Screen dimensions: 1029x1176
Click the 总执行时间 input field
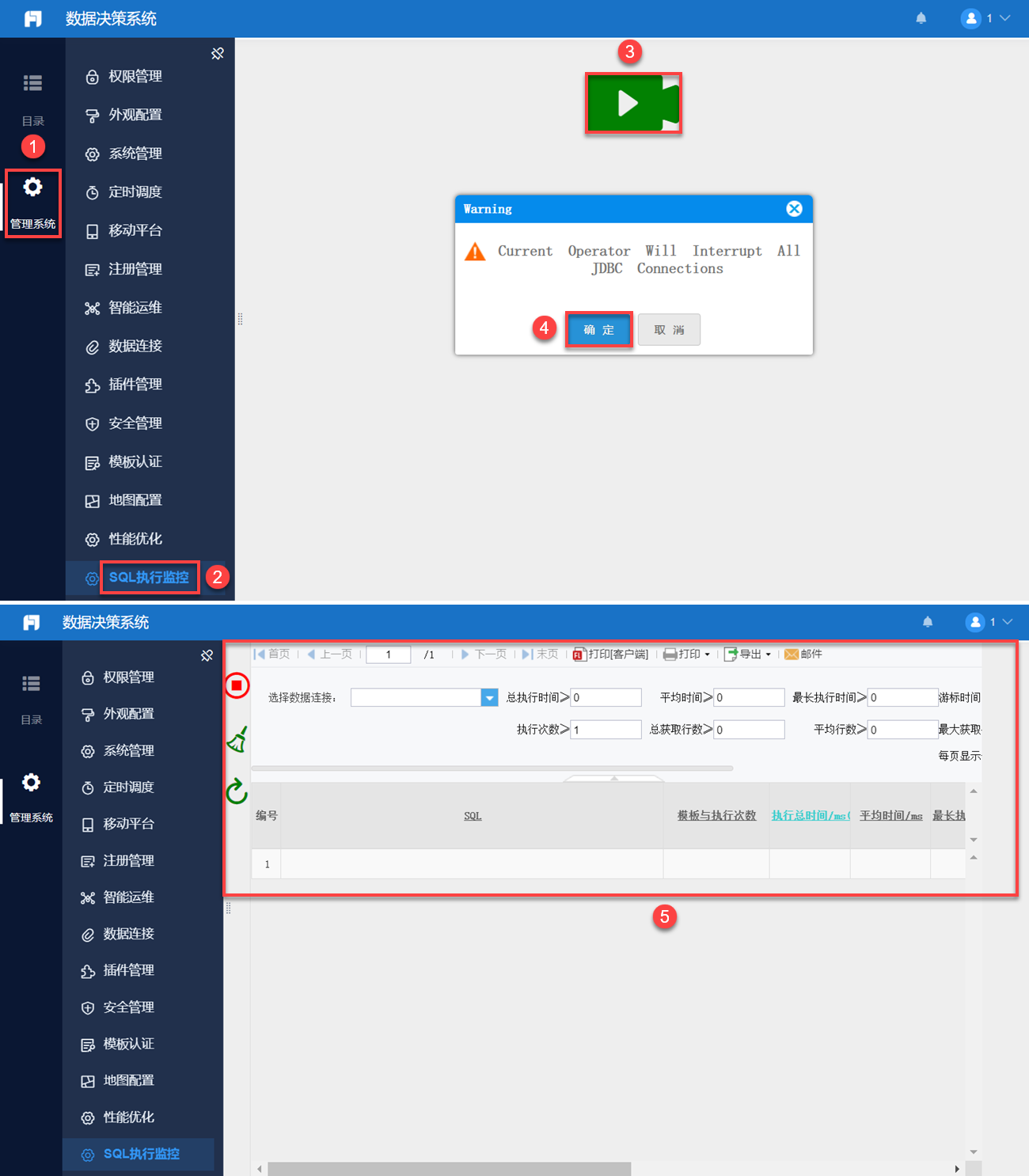[x=606, y=697]
